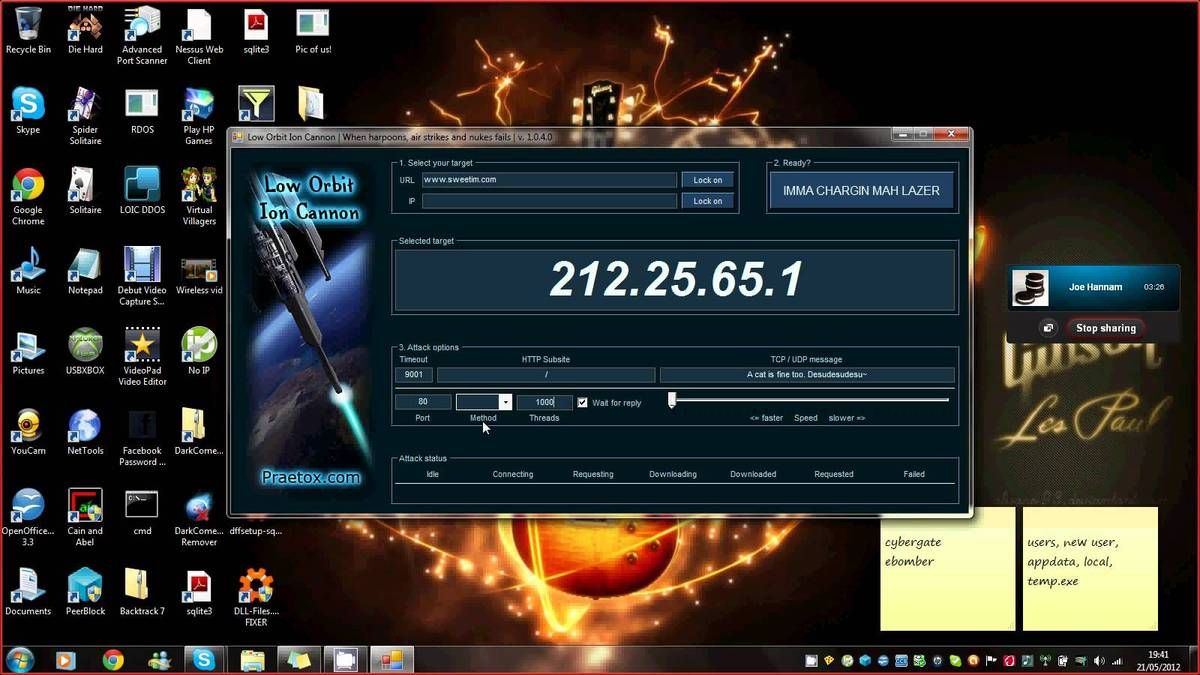Open the Virtual Villagers shortcut
1200x675 pixels.
coord(199,196)
